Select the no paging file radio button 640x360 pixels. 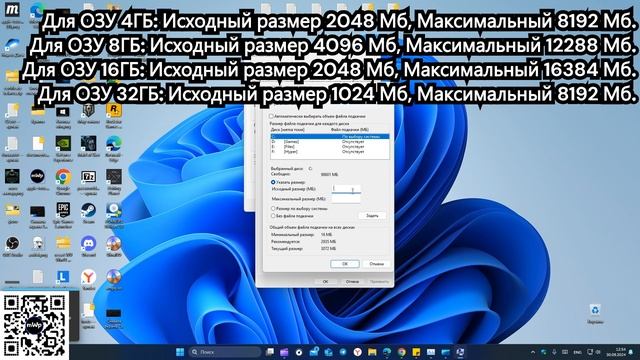[273, 216]
